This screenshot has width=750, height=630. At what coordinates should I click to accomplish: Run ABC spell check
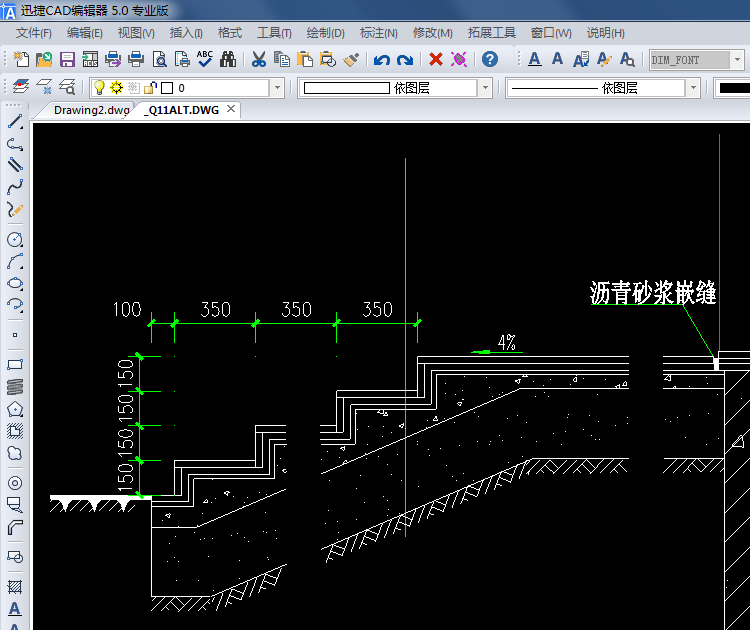205,59
